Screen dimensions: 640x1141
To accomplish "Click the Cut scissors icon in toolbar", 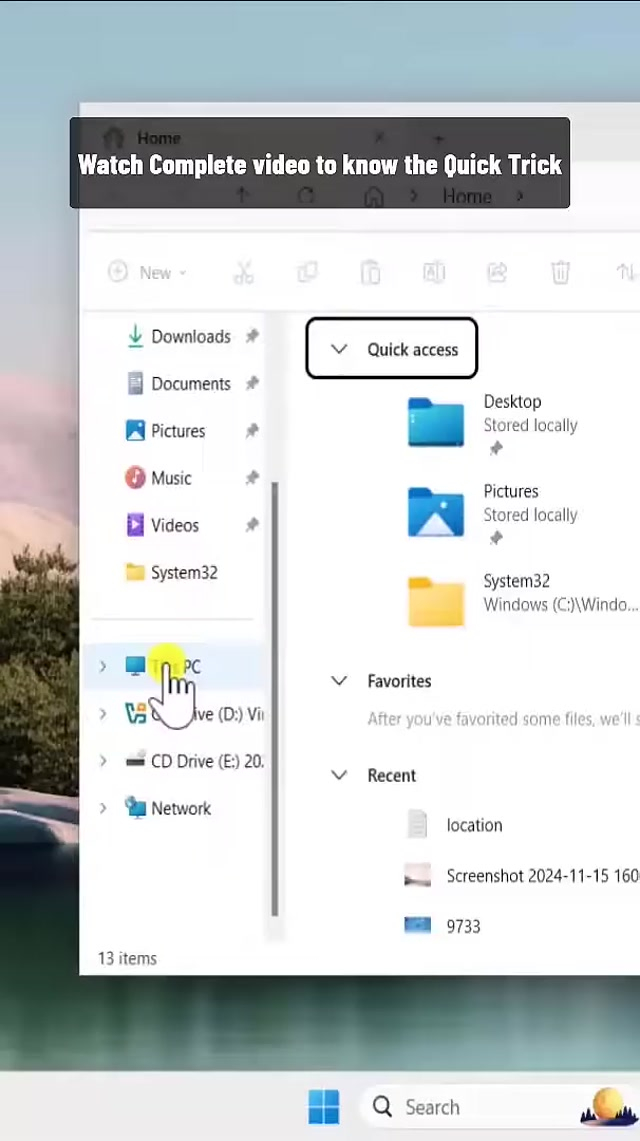I will click(x=243, y=272).
